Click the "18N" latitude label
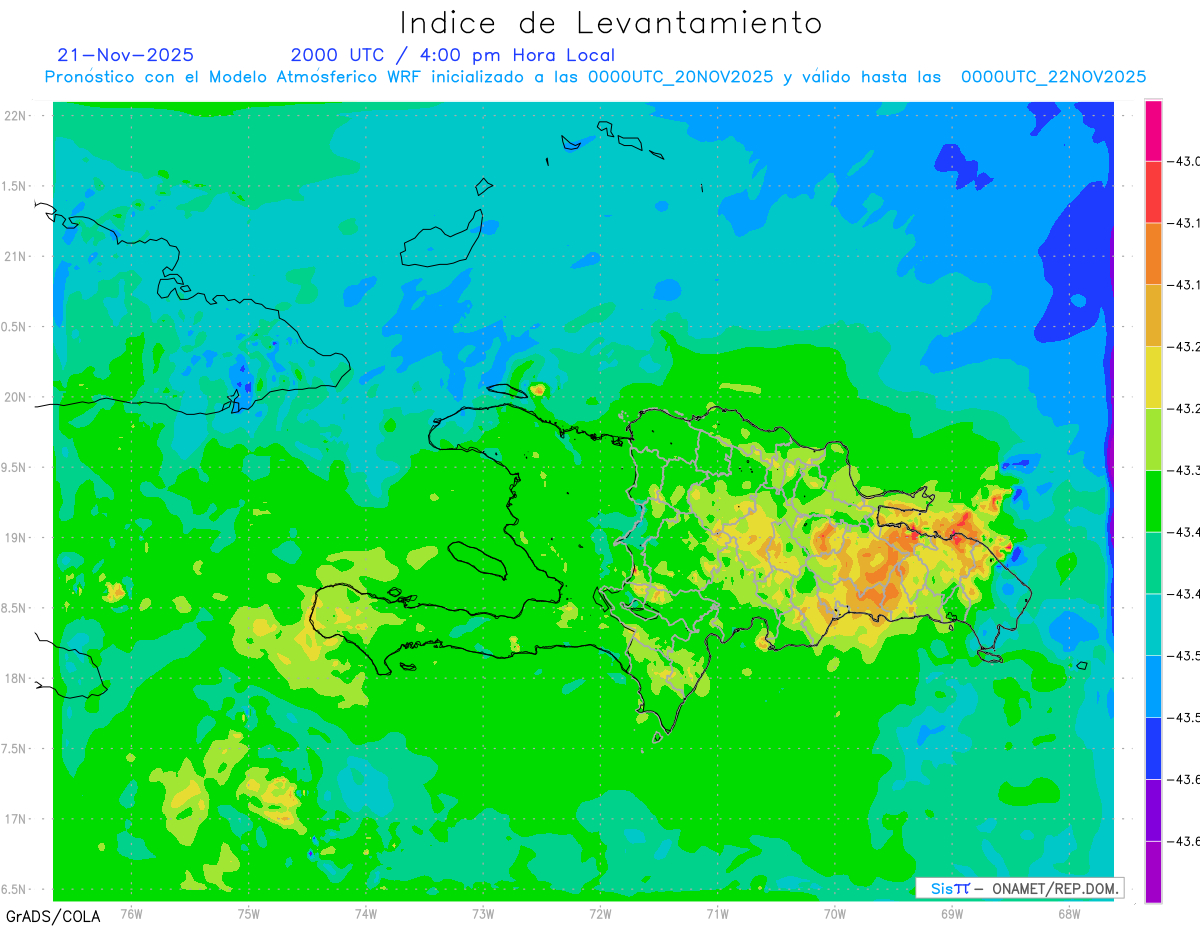Screen dimensions: 1200x927 (16, 679)
